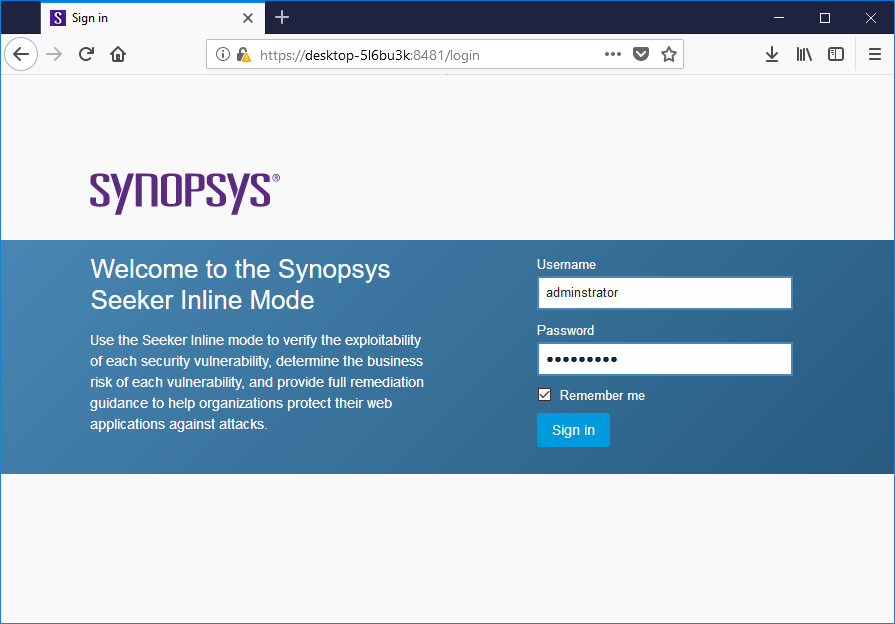
Task: Navigate to the home page icon
Action: (x=117, y=54)
